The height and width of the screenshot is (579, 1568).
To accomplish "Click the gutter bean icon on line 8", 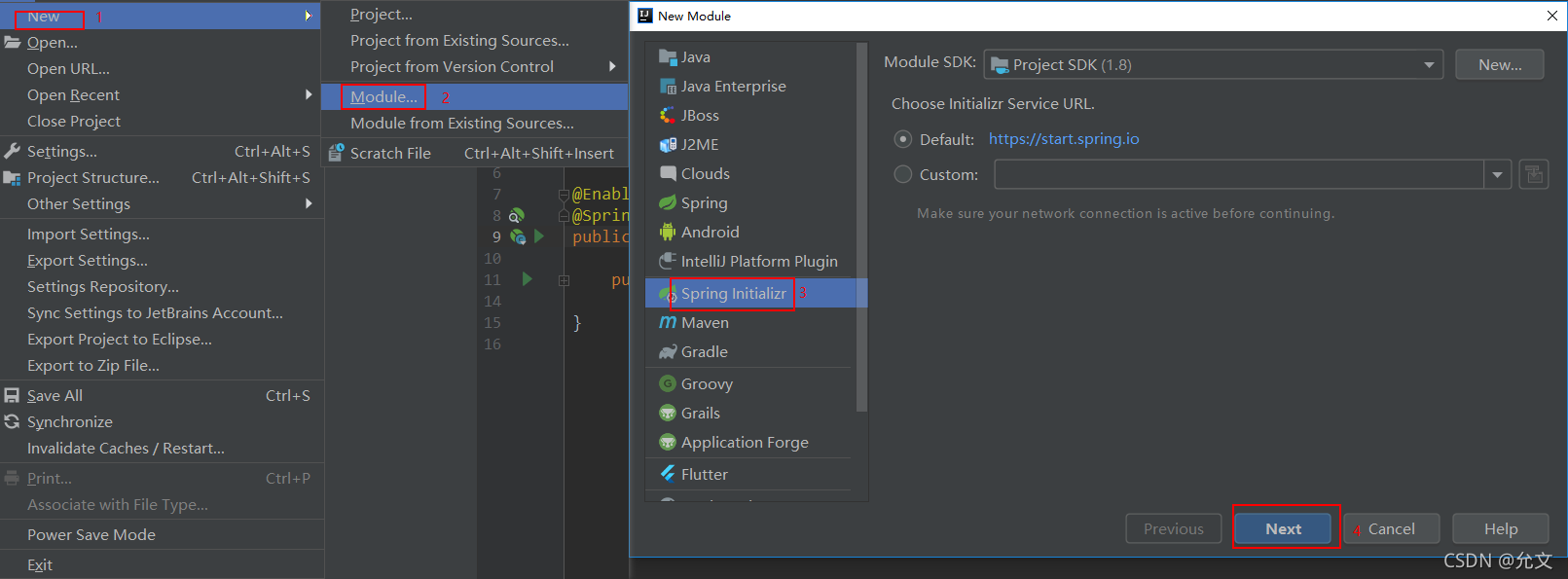I will tap(517, 215).
